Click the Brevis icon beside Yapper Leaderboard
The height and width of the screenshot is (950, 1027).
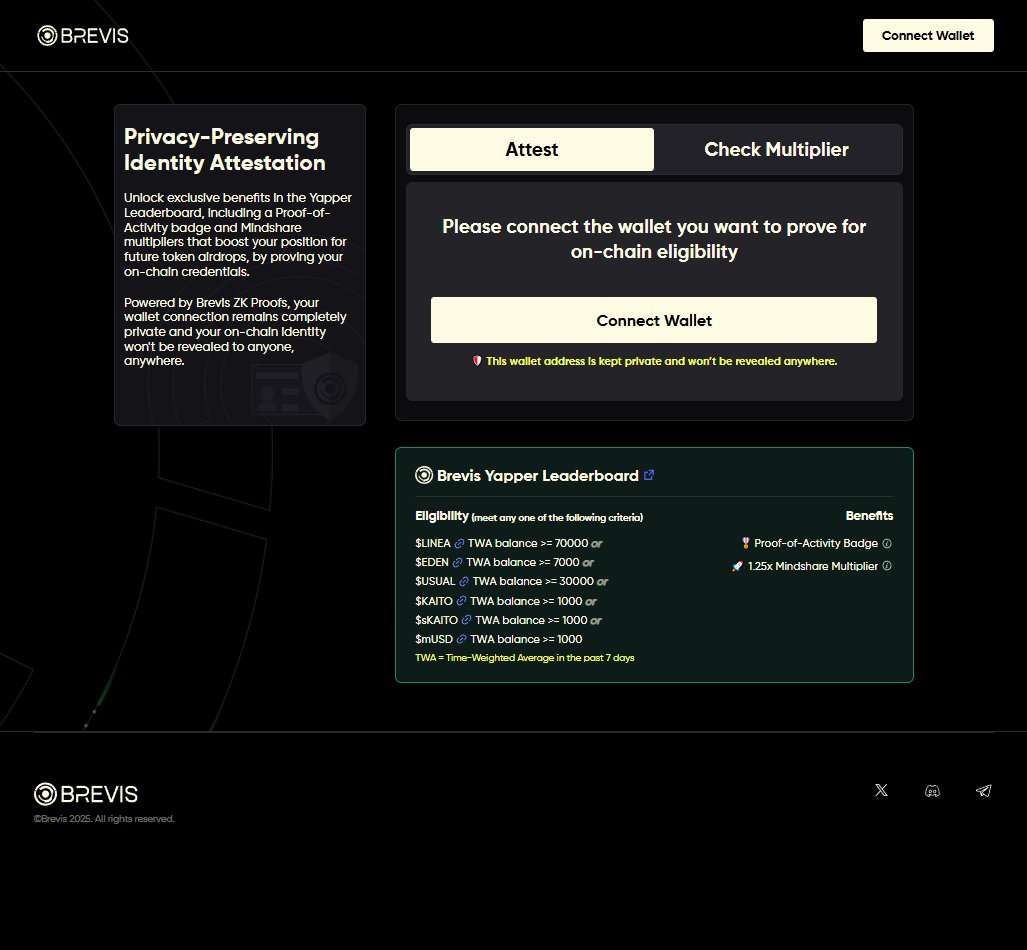(424, 475)
